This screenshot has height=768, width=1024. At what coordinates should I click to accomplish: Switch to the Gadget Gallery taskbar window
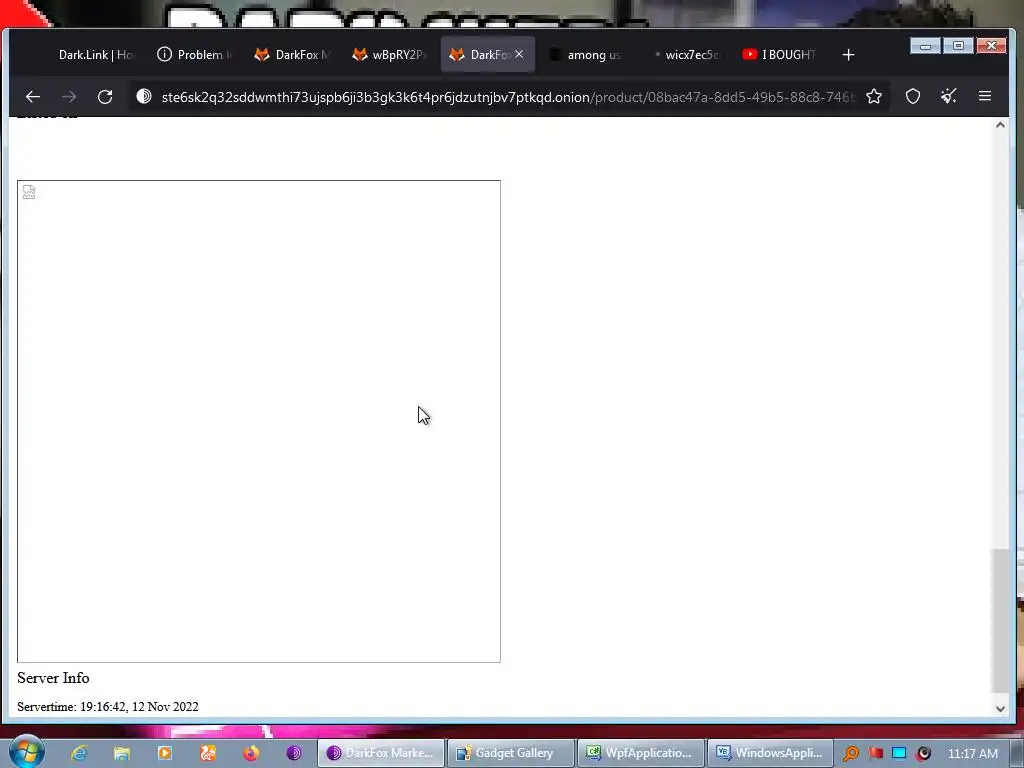tap(511, 753)
